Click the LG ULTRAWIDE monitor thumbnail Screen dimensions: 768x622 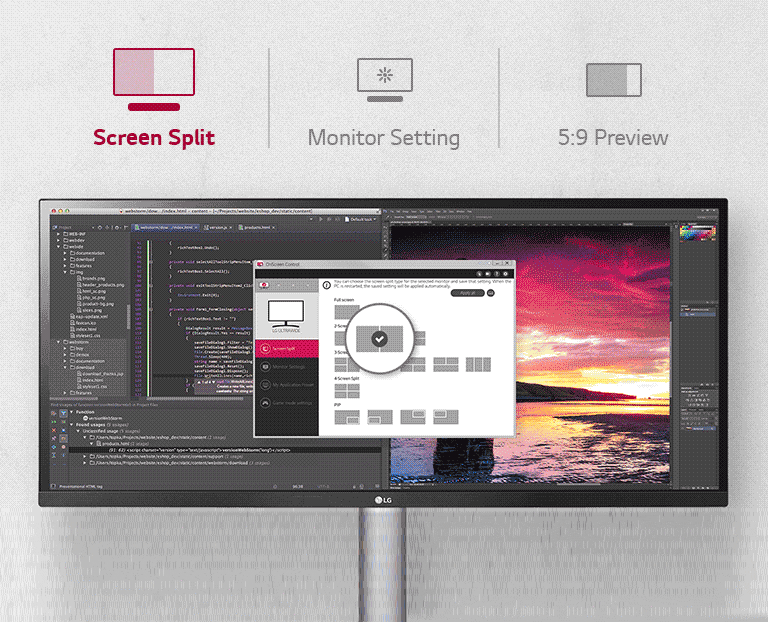coord(286,316)
